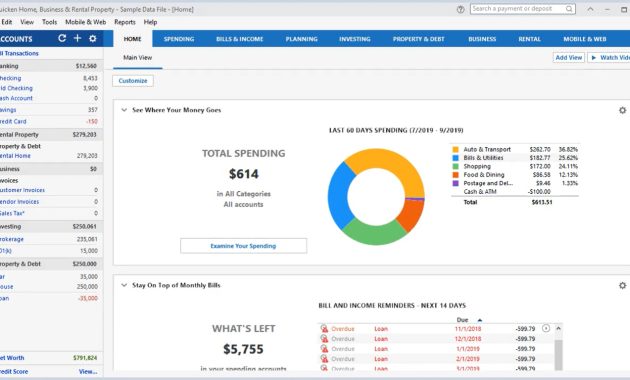Viewport: 630px width, 380px height.
Task: Open the Brokerage account
Action: click(12, 239)
